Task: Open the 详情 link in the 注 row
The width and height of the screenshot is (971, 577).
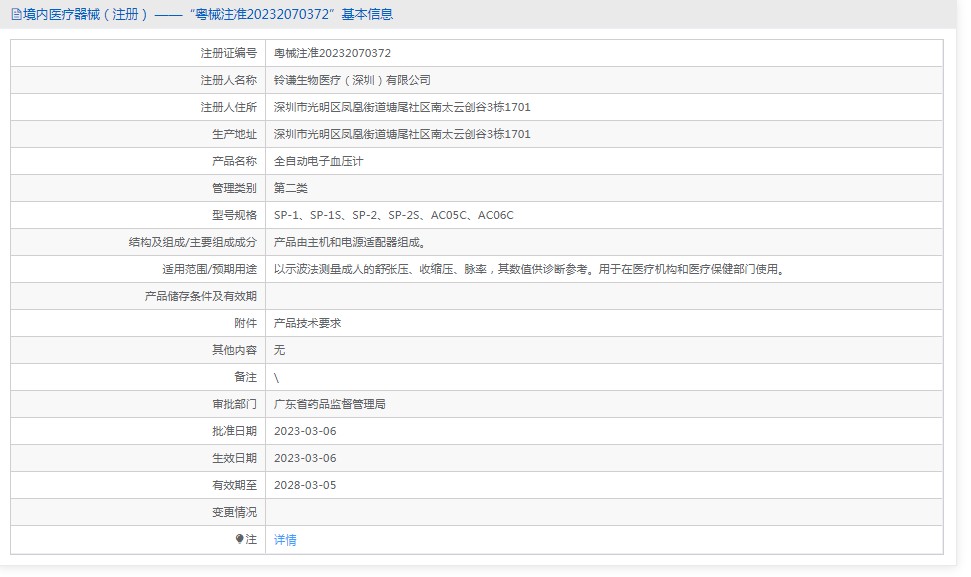Action: (x=285, y=540)
